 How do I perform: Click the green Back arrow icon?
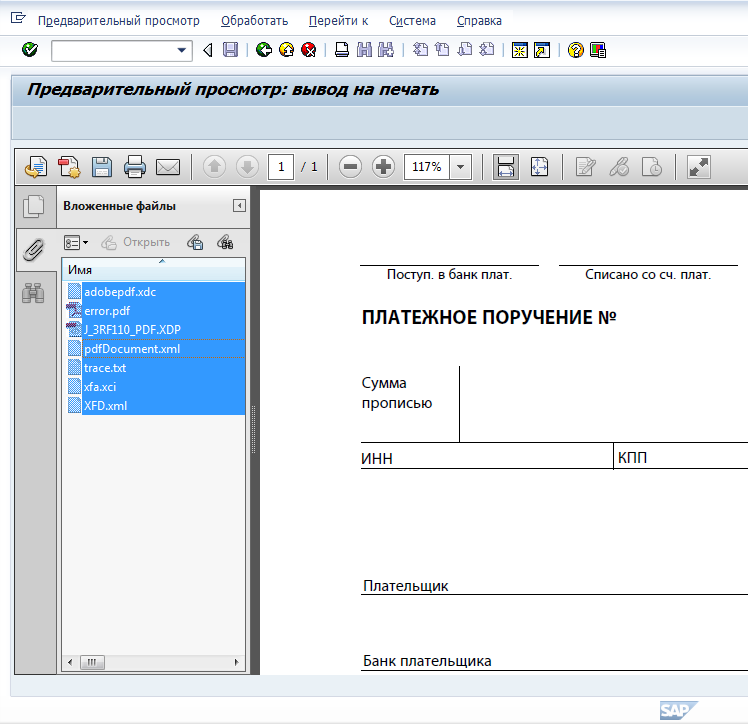click(x=263, y=50)
